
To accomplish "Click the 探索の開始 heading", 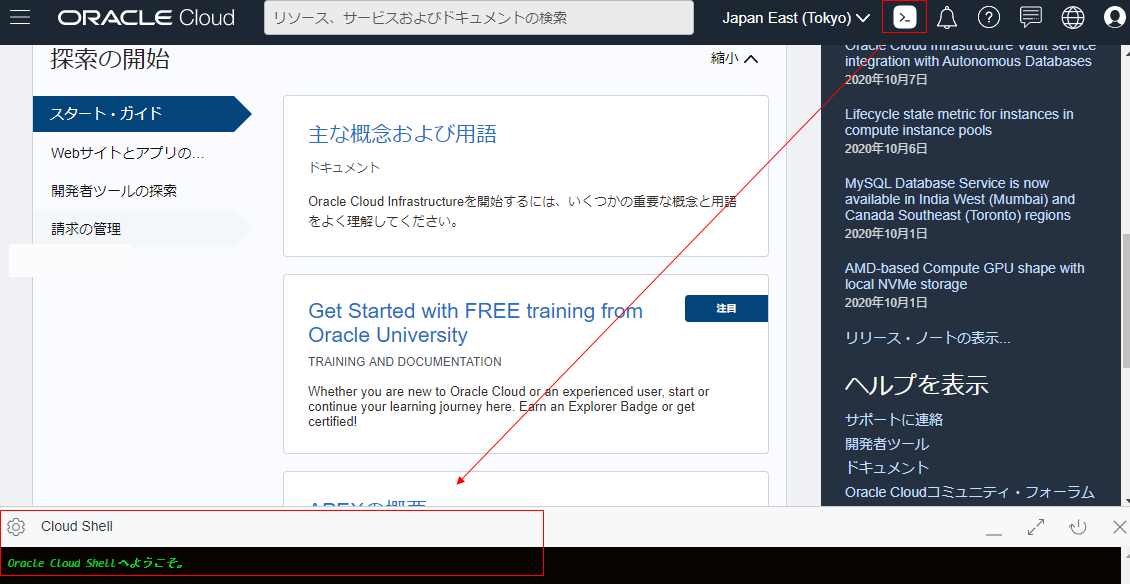I will click(110, 59).
